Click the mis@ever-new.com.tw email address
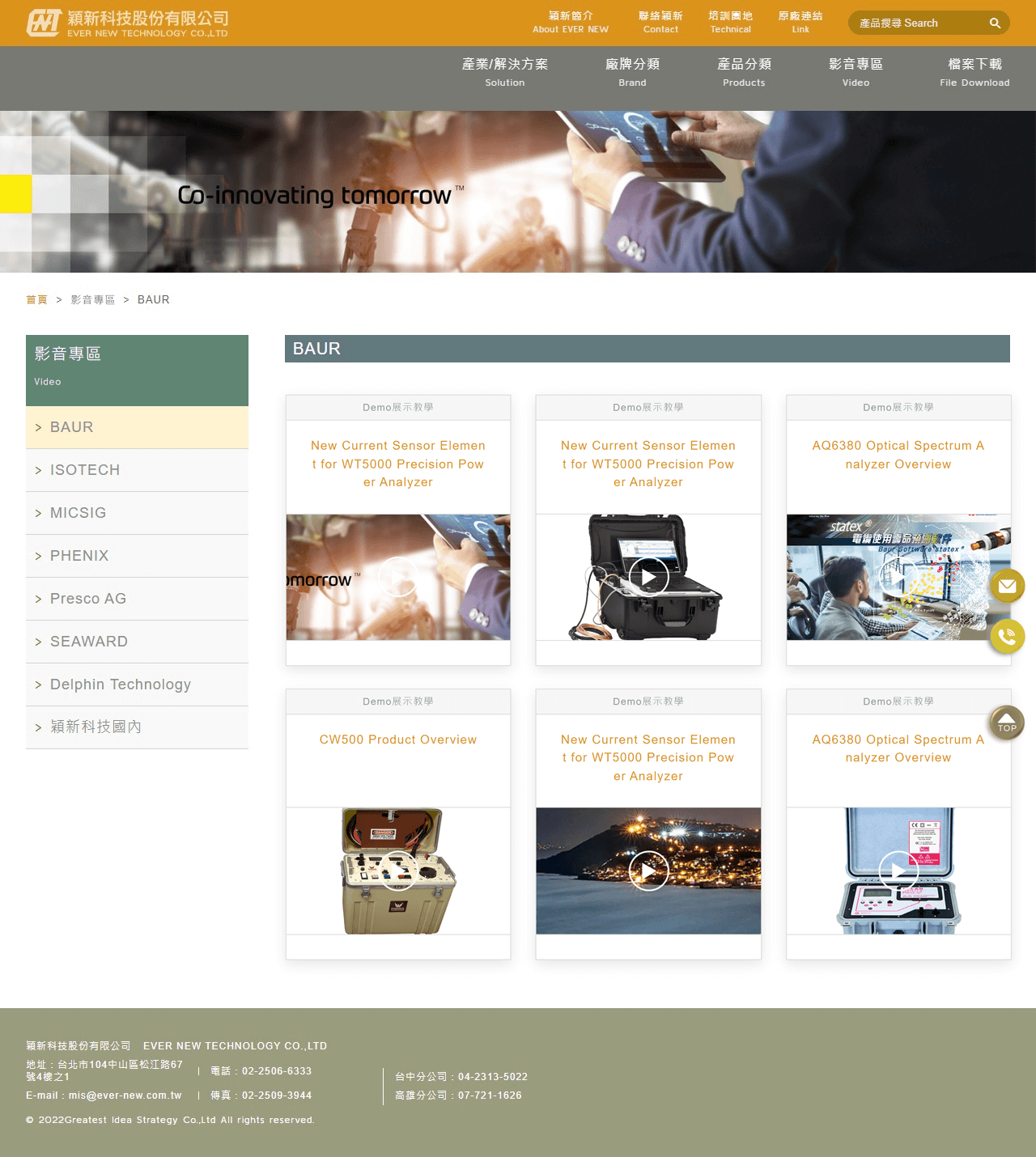 coord(125,1096)
